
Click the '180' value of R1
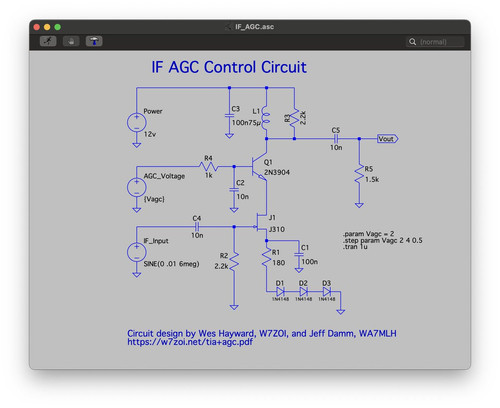pyautogui.click(x=279, y=263)
